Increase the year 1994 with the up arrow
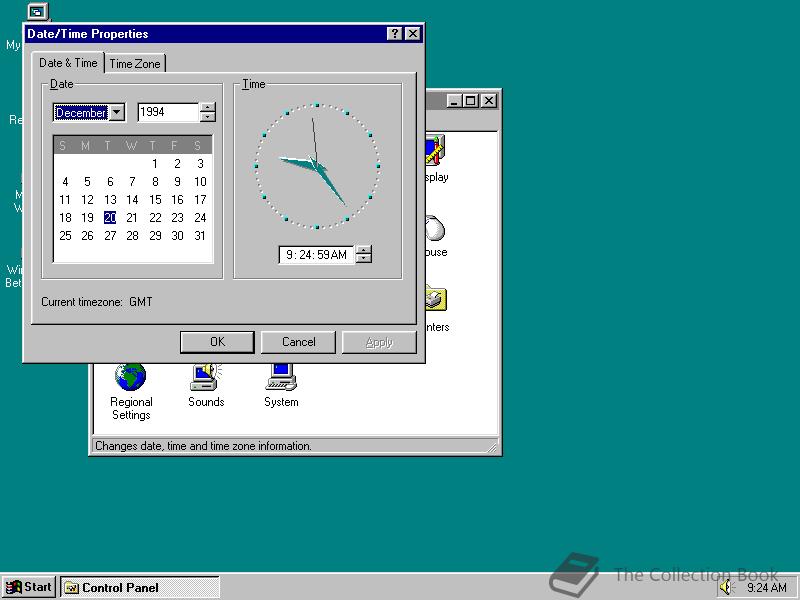 pyautogui.click(x=208, y=107)
